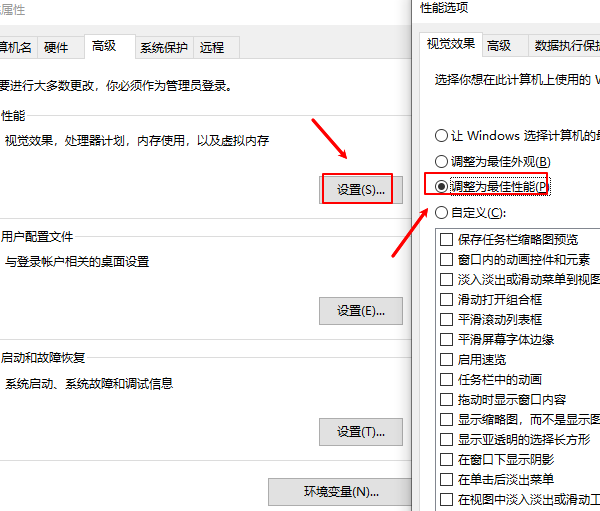Click the 与登录帐户相关的桌面设置 text
The image size is (600, 511).
click(x=77, y=262)
